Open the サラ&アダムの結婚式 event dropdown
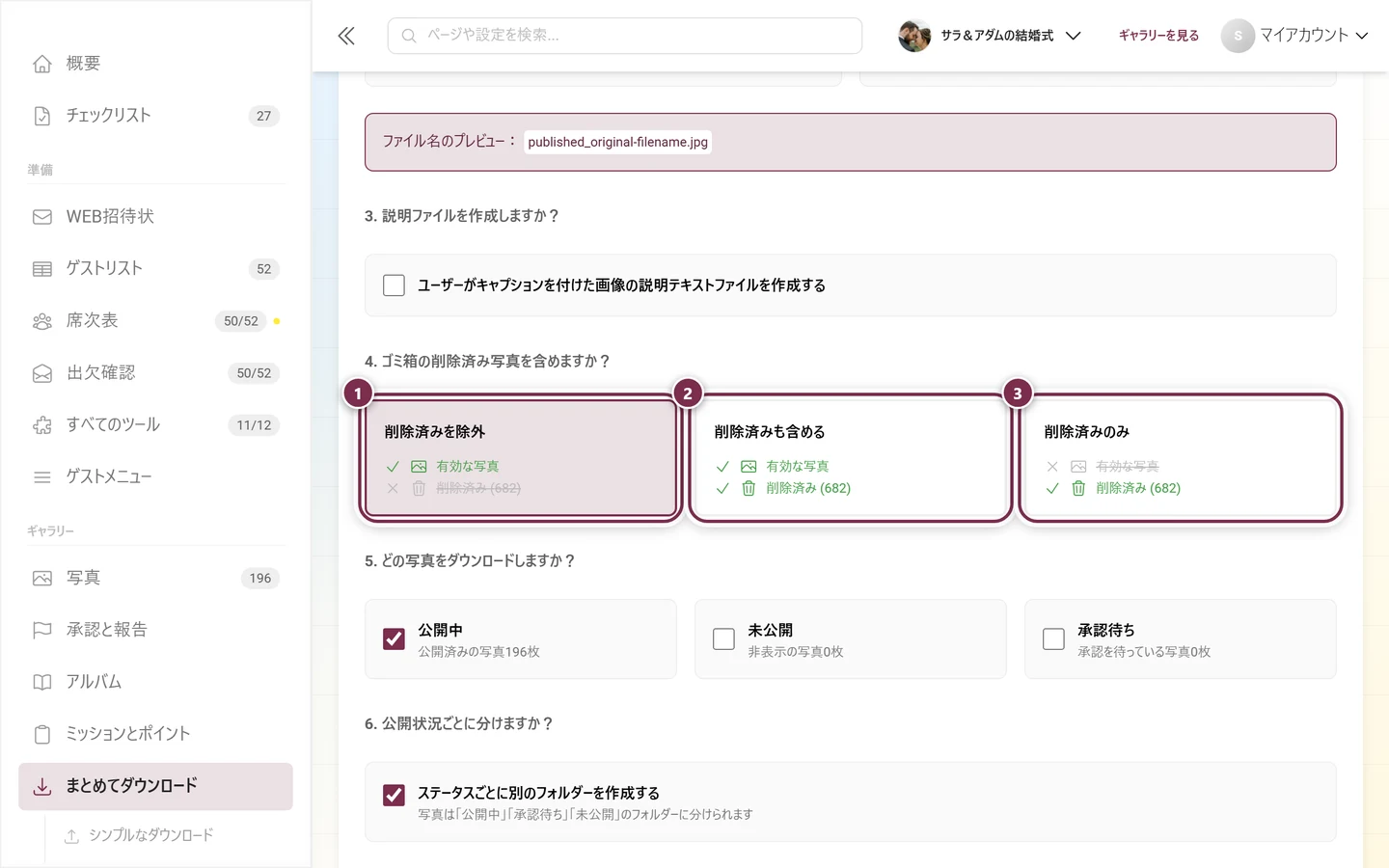This screenshot has height=868, width=1389. click(x=991, y=36)
